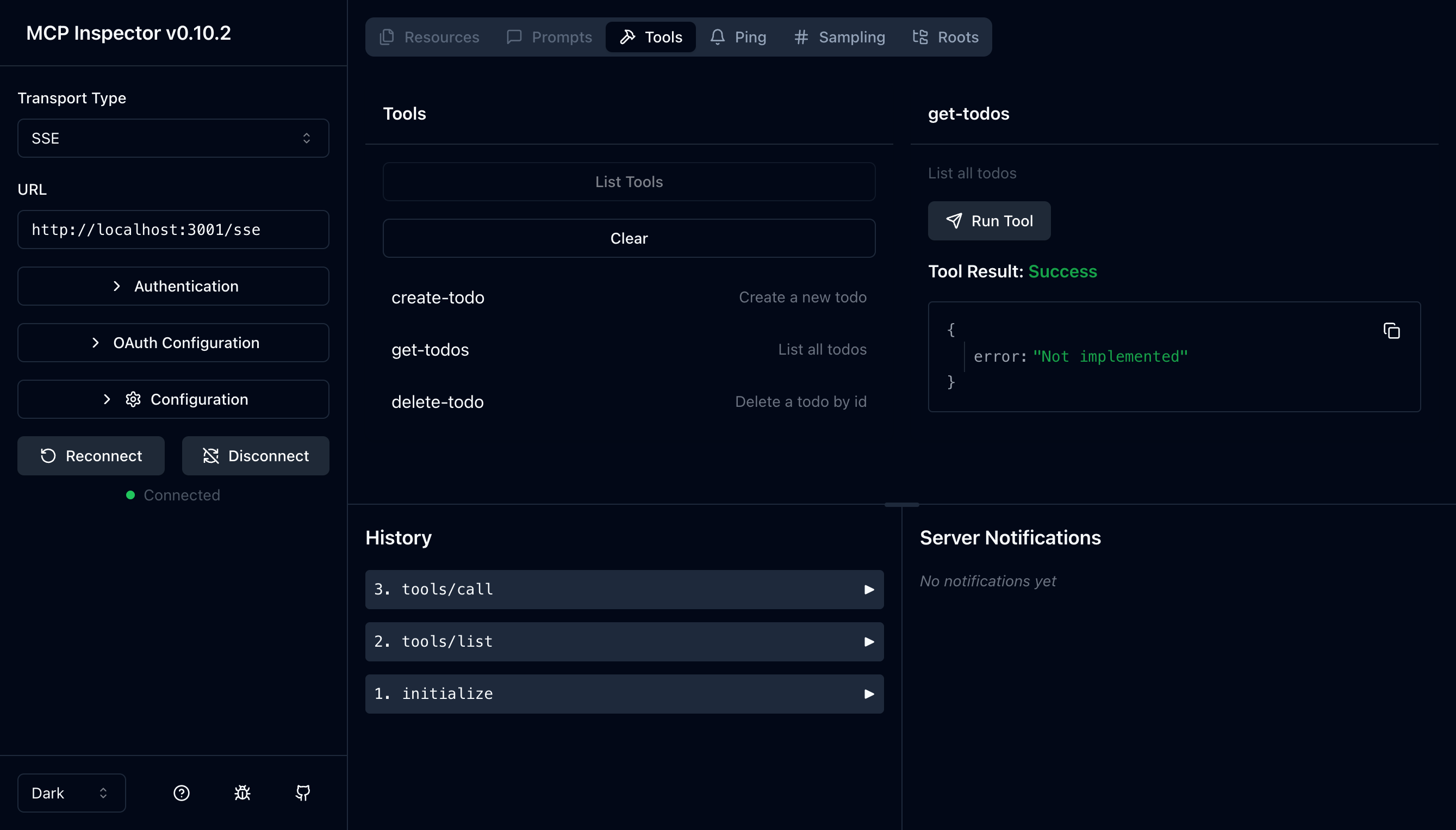Click the List Tools button

tap(629, 181)
